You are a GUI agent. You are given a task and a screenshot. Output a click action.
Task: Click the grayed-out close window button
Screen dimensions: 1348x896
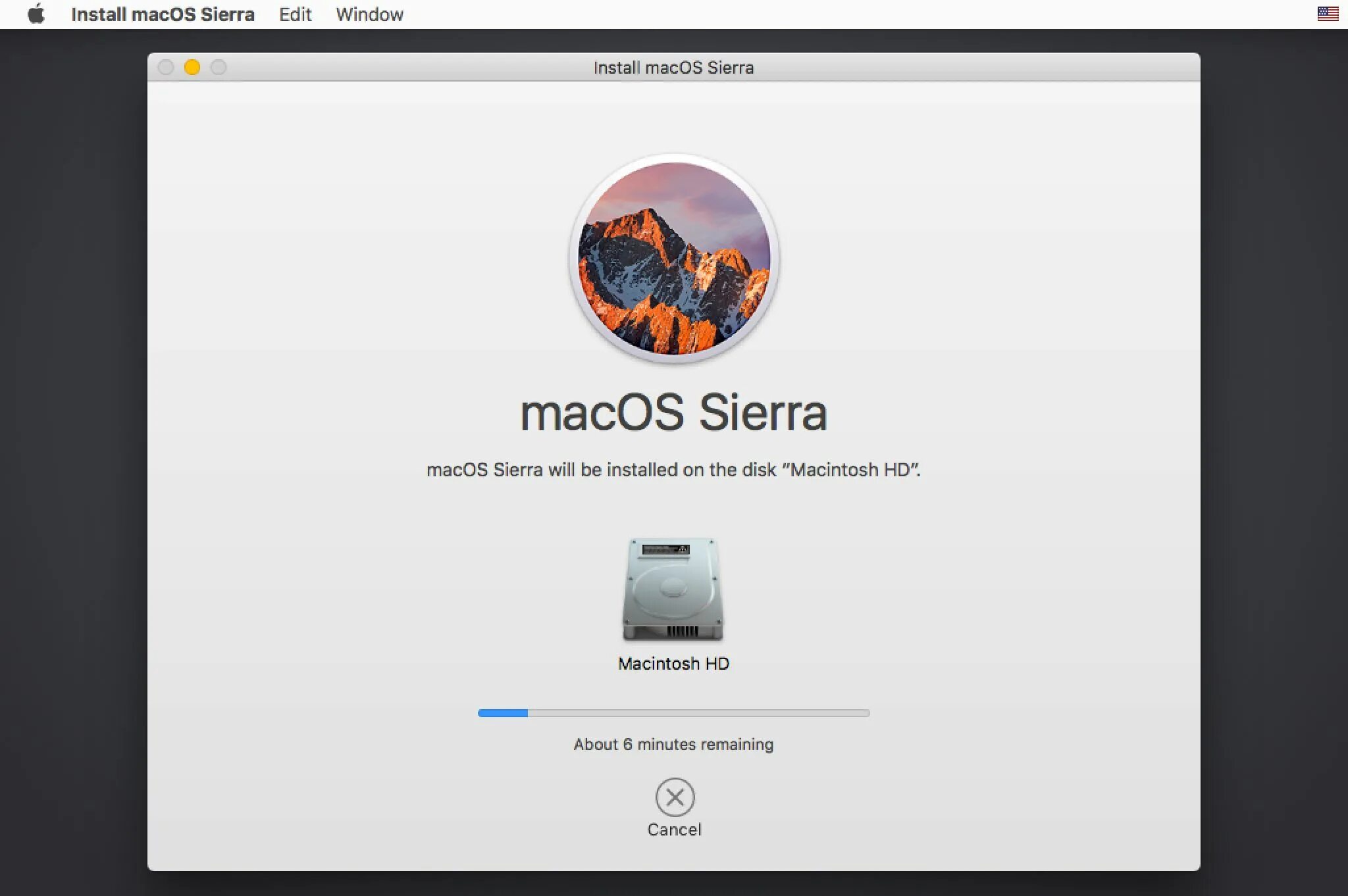click(166, 67)
